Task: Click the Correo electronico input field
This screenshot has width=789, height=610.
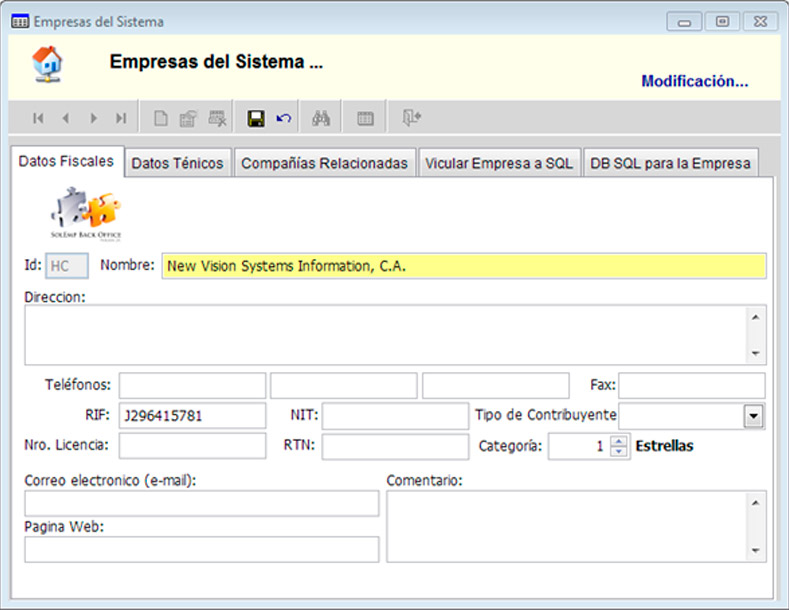Action: tap(201, 504)
